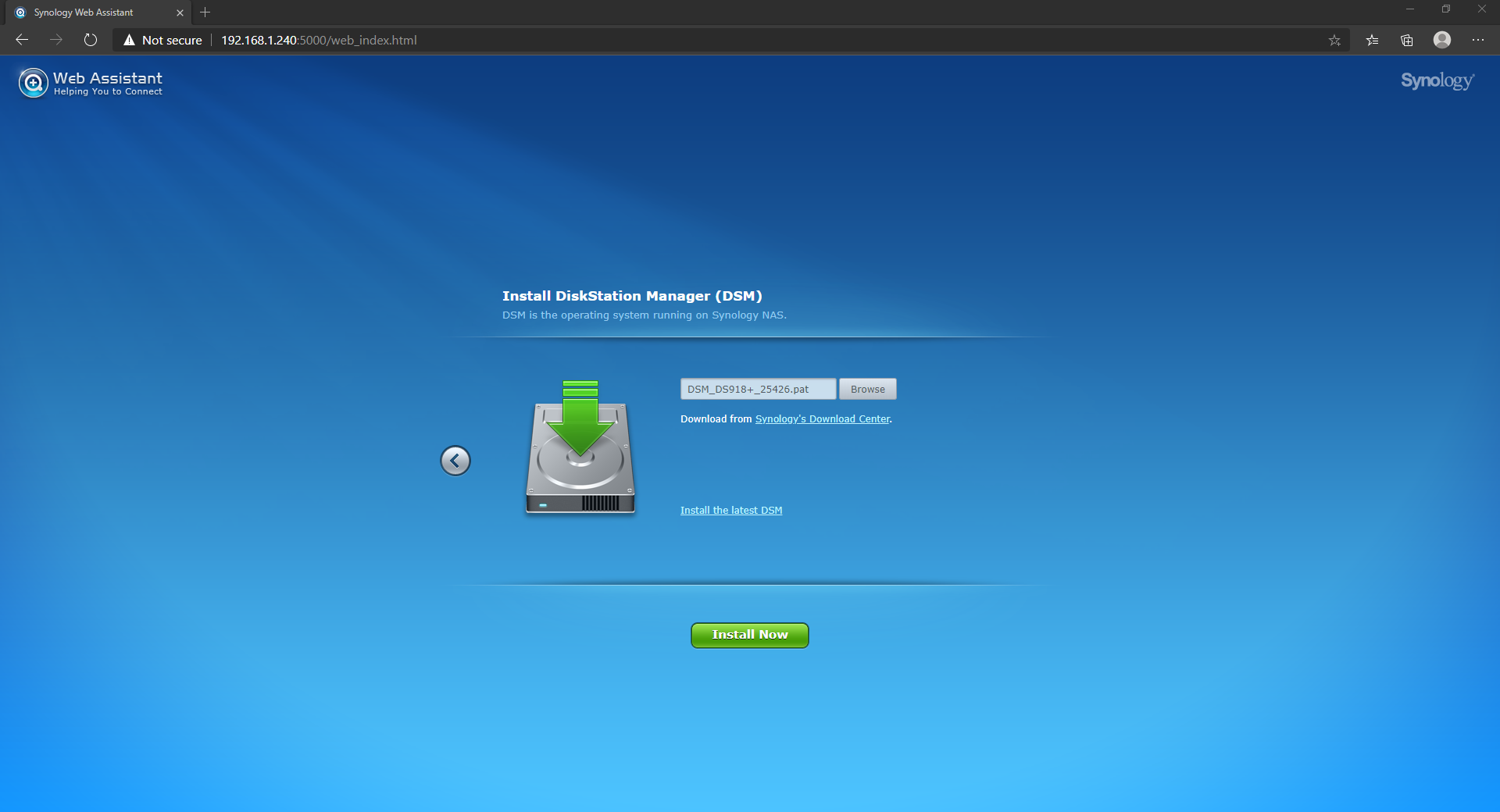The width and height of the screenshot is (1500, 812).
Task: Go back using round left-chevron button
Action: (455, 461)
